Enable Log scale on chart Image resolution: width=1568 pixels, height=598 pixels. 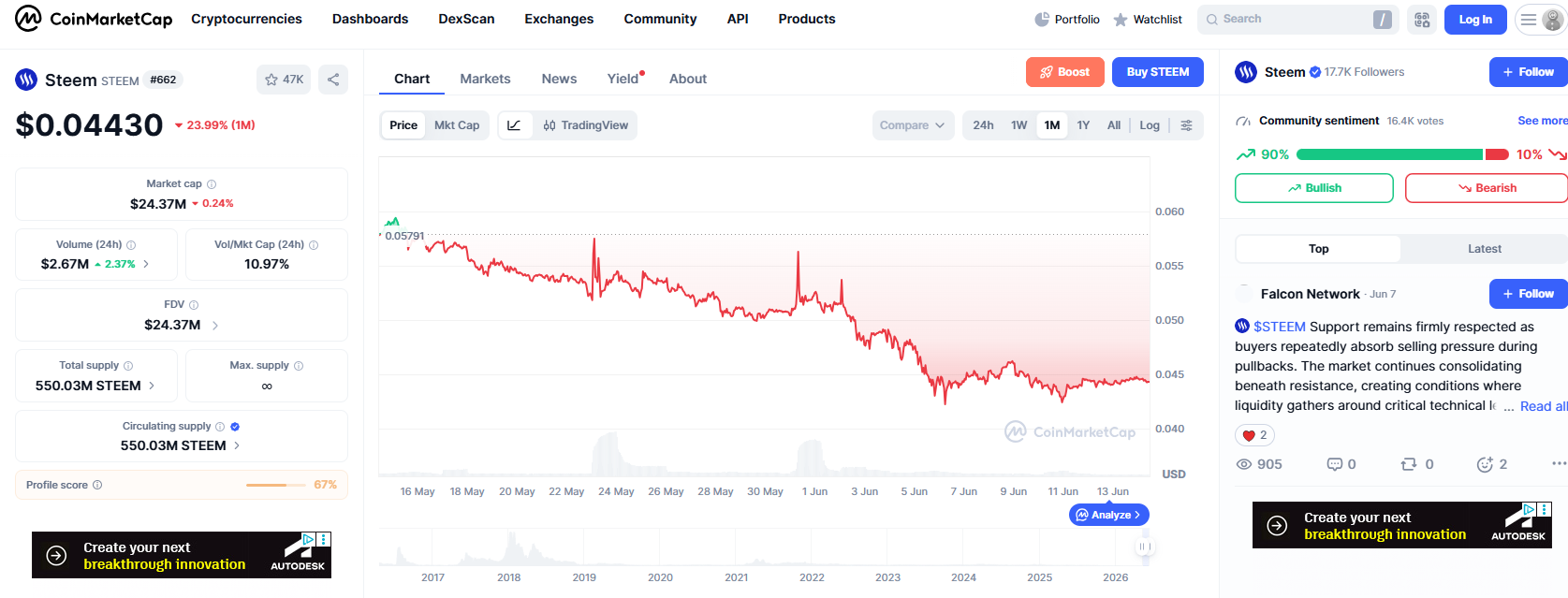(1150, 125)
